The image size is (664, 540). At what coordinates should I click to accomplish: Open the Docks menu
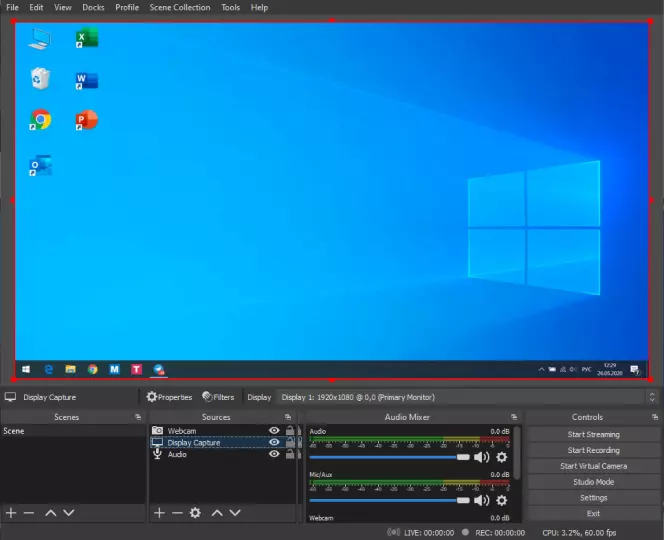pyautogui.click(x=93, y=7)
